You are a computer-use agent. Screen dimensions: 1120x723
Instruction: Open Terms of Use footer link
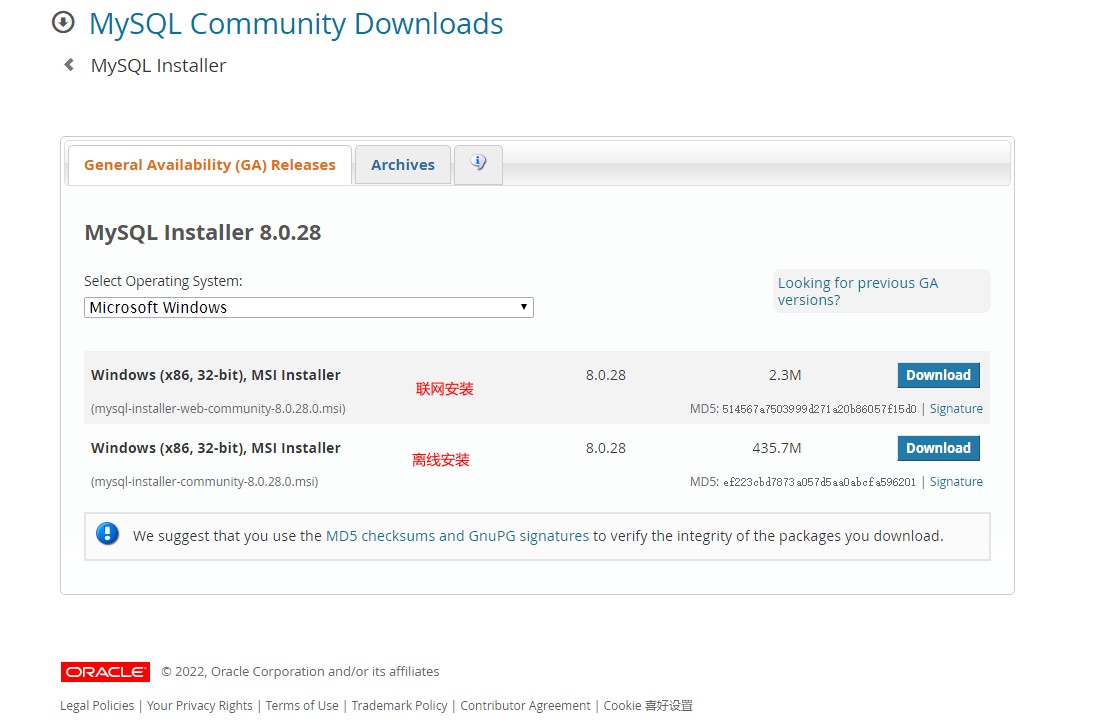tap(301, 706)
